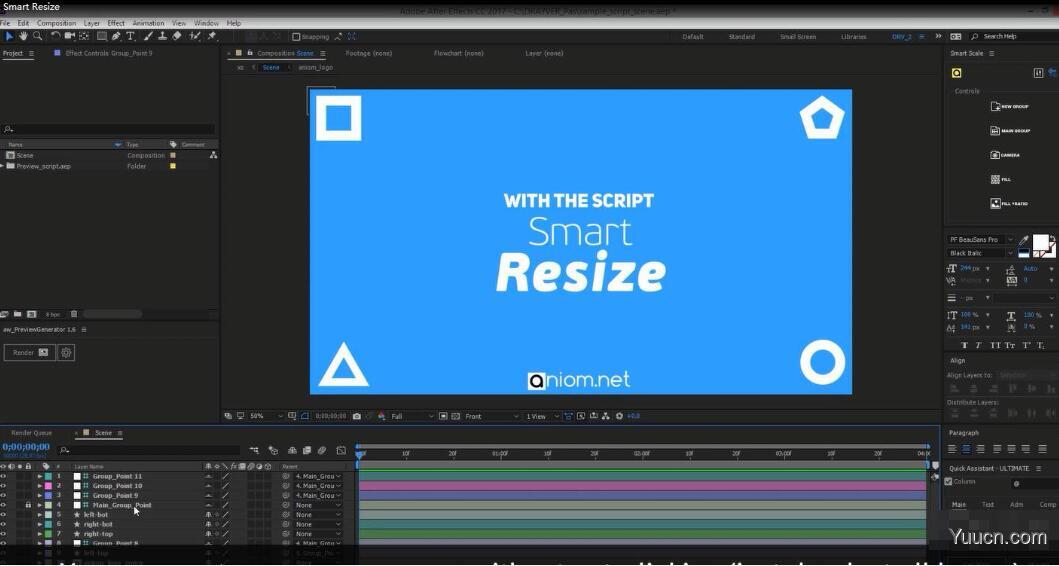Viewport: 1059px width, 566px height.
Task: Hide the Group_Point 10 layer
Action: [3, 486]
